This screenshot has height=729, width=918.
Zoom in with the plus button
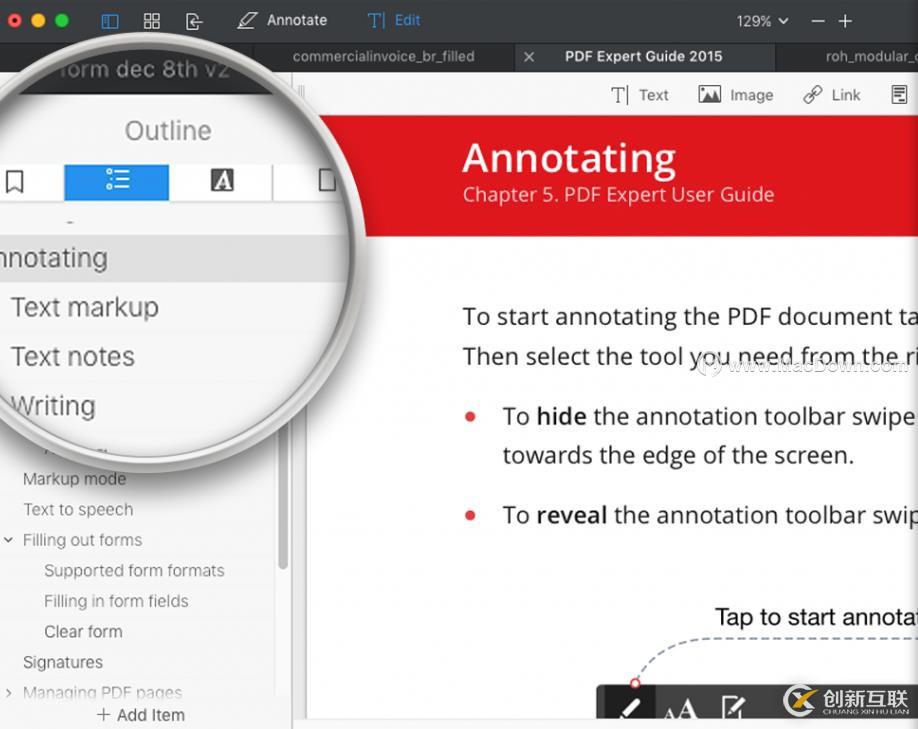845,22
